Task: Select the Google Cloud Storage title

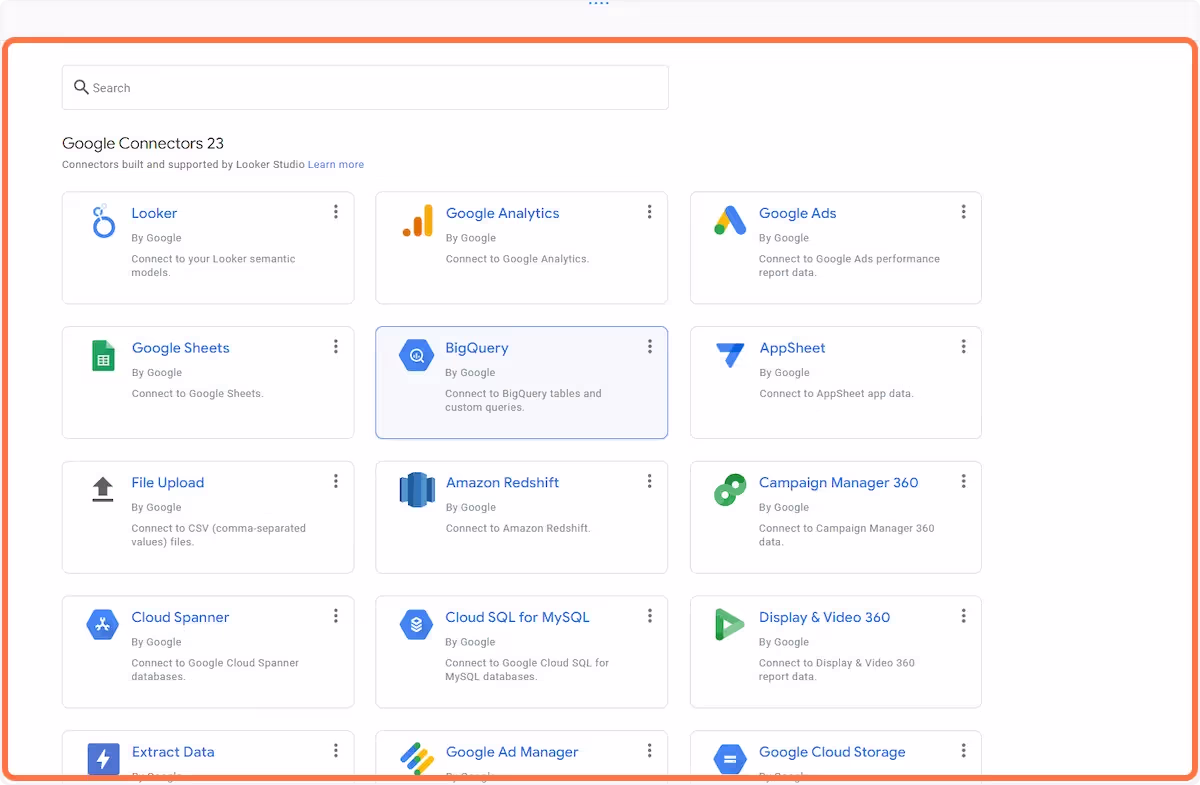Action: tap(832, 752)
